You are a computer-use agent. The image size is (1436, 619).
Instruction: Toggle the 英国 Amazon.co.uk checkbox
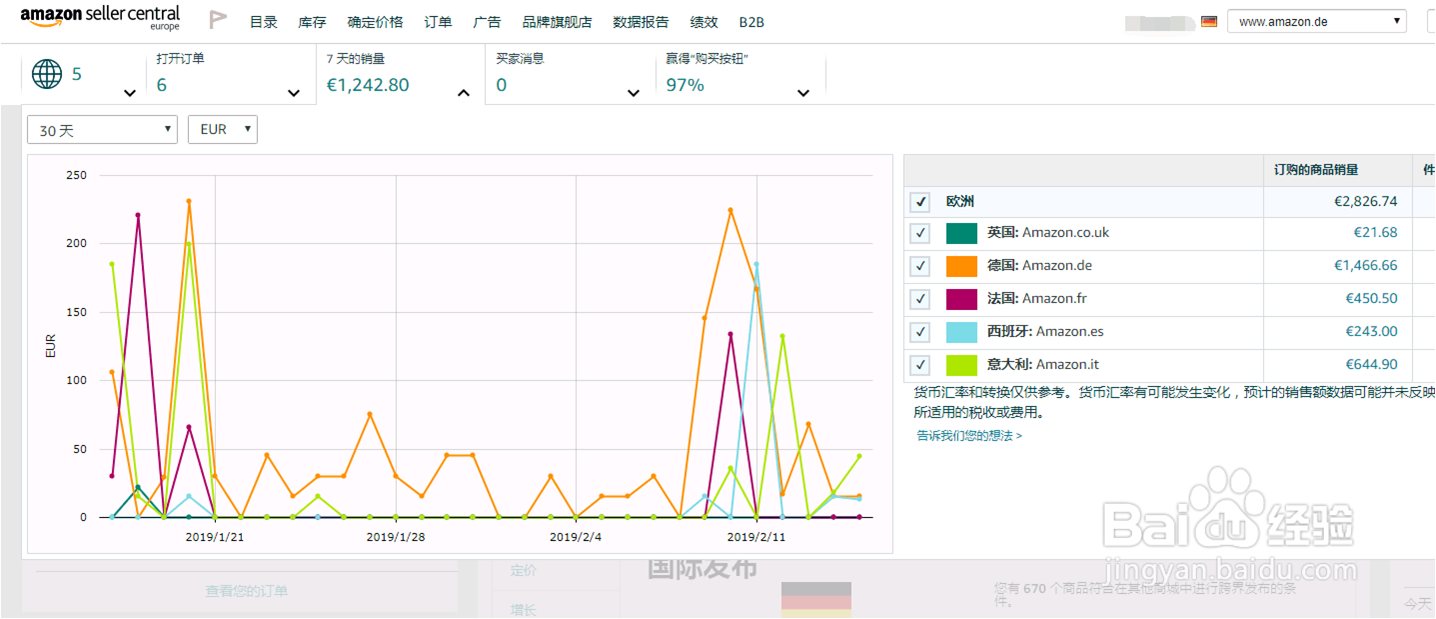pos(920,233)
